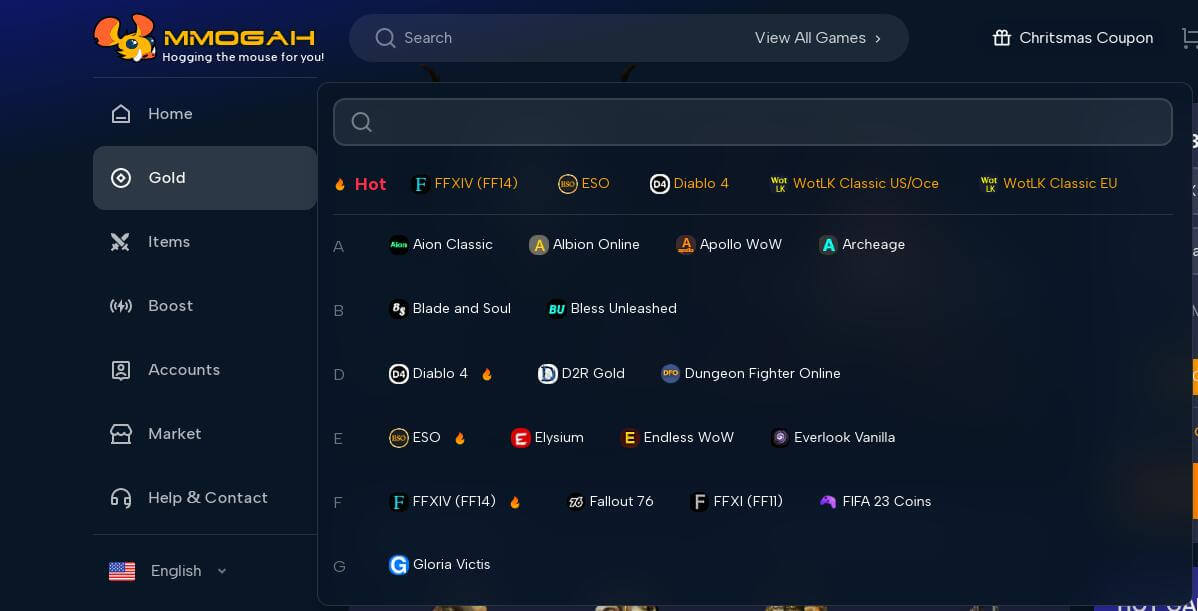Open the English language dropdown
This screenshot has width=1198, height=611.
(168, 571)
